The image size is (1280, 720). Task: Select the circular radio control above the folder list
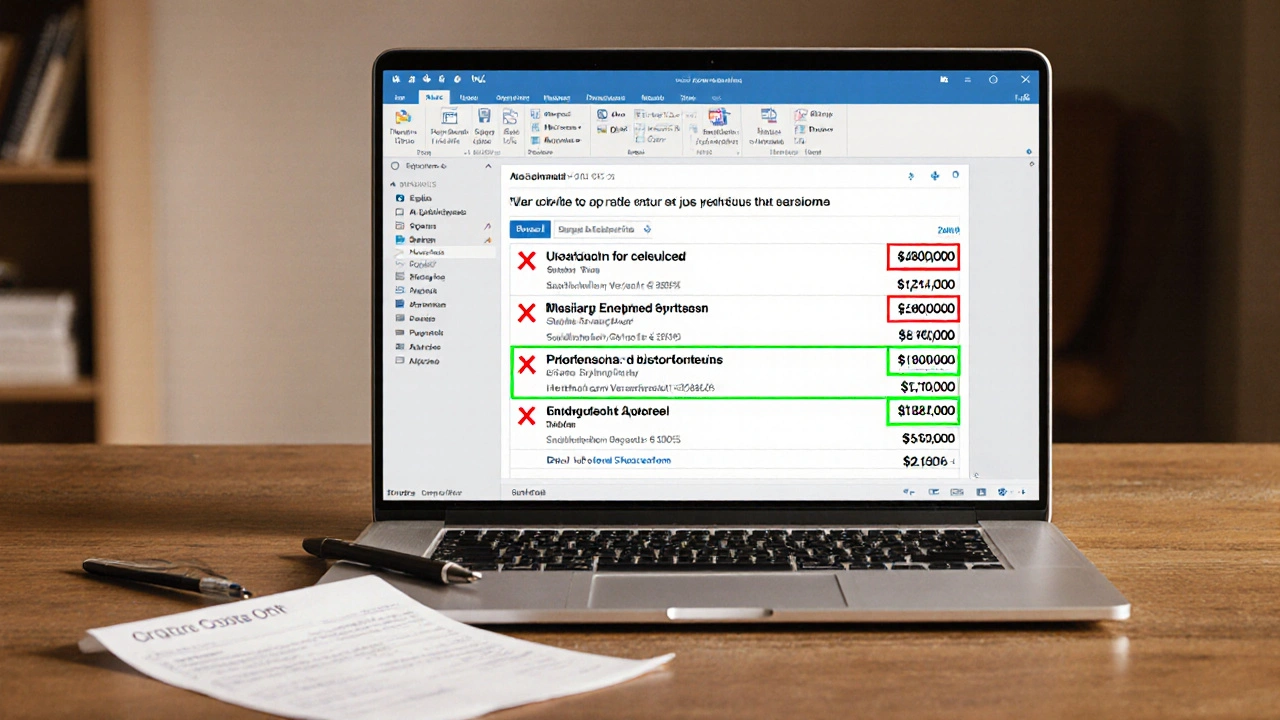coord(394,166)
